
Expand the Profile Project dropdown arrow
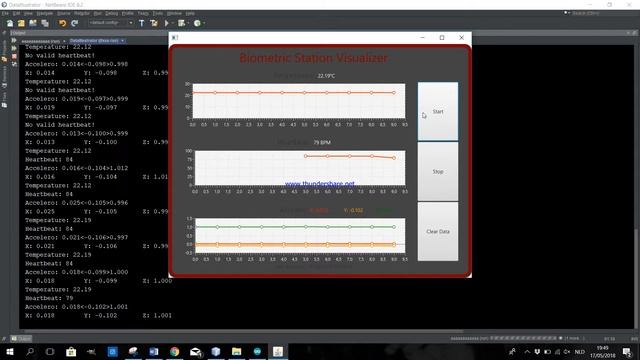(x=204, y=23)
